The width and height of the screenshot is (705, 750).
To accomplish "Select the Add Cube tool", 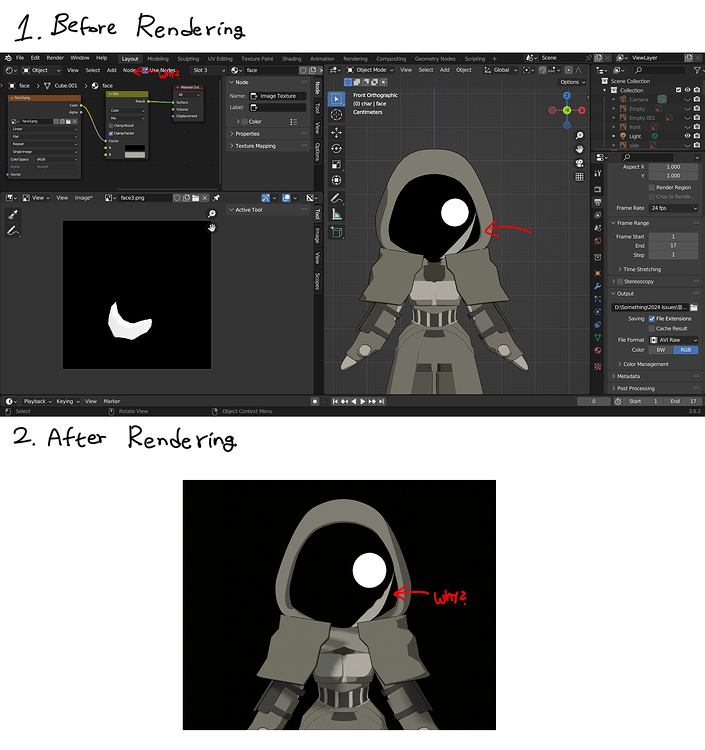I will pyautogui.click(x=336, y=232).
